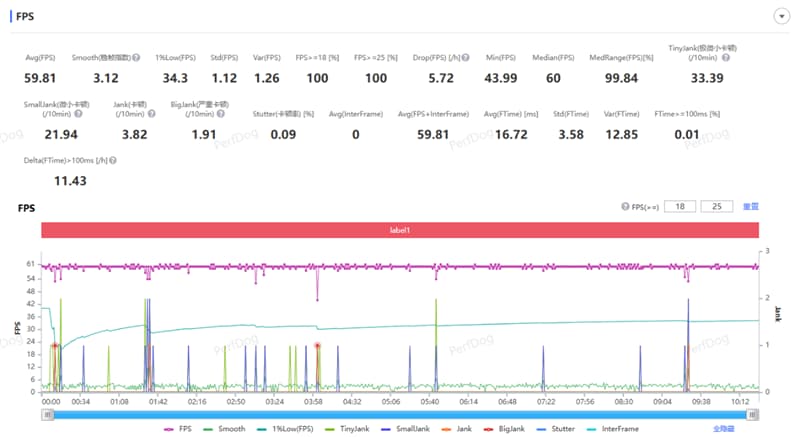Open help icon beside BigJank metric
This screenshot has height=437, width=800.
coord(220,114)
